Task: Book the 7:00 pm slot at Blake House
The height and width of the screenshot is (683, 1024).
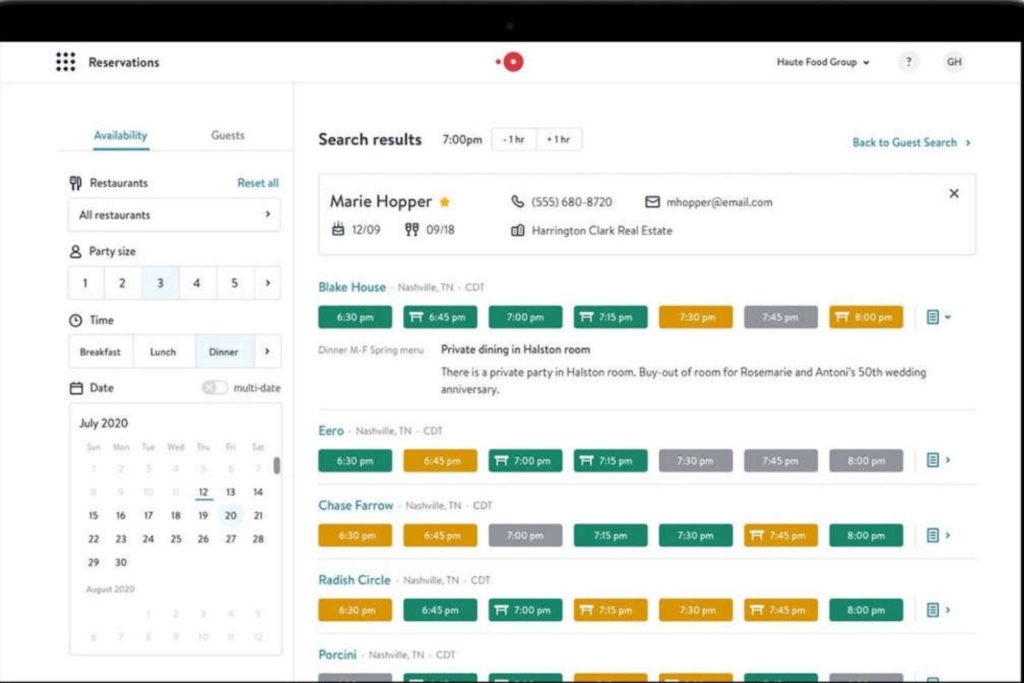Action: (x=525, y=317)
